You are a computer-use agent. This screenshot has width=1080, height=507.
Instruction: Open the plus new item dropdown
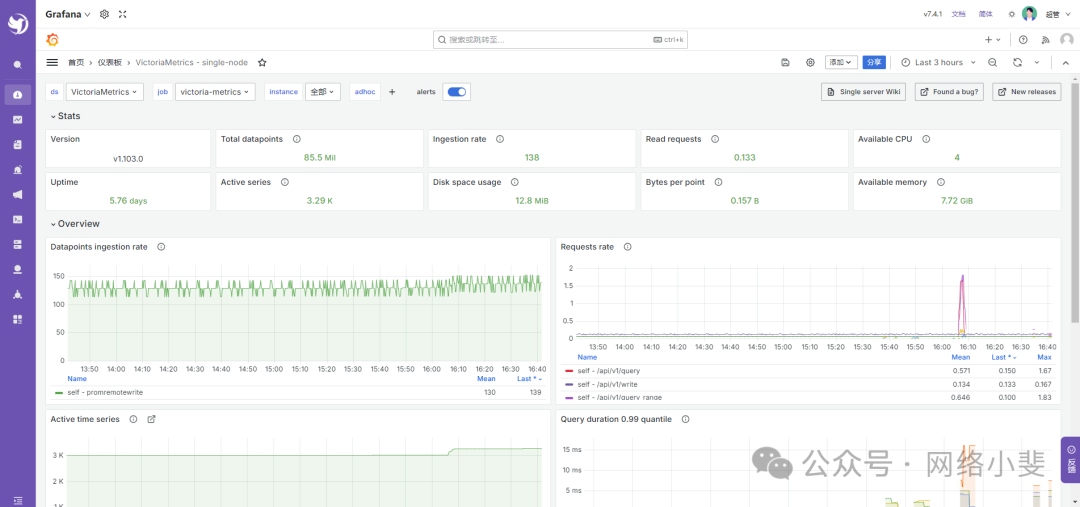(x=993, y=40)
